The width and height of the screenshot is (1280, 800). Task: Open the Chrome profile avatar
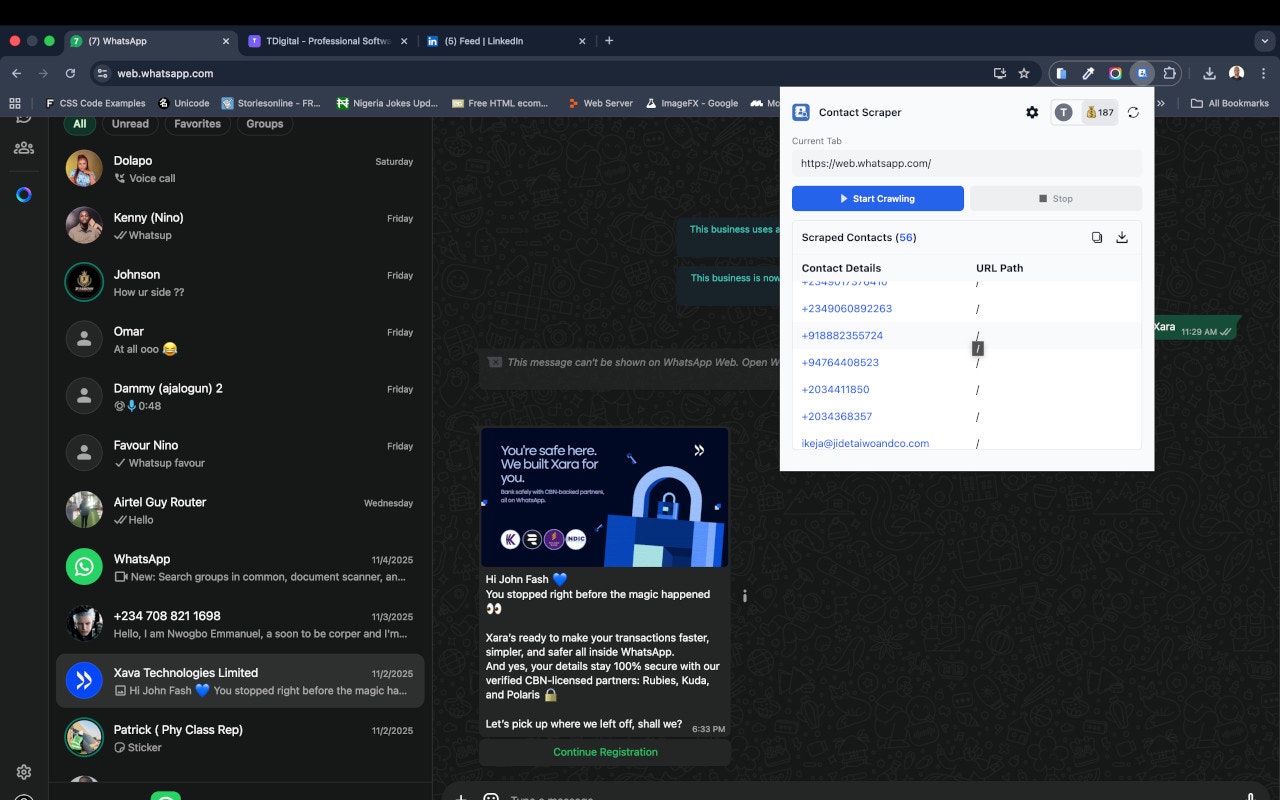pyautogui.click(x=1237, y=73)
